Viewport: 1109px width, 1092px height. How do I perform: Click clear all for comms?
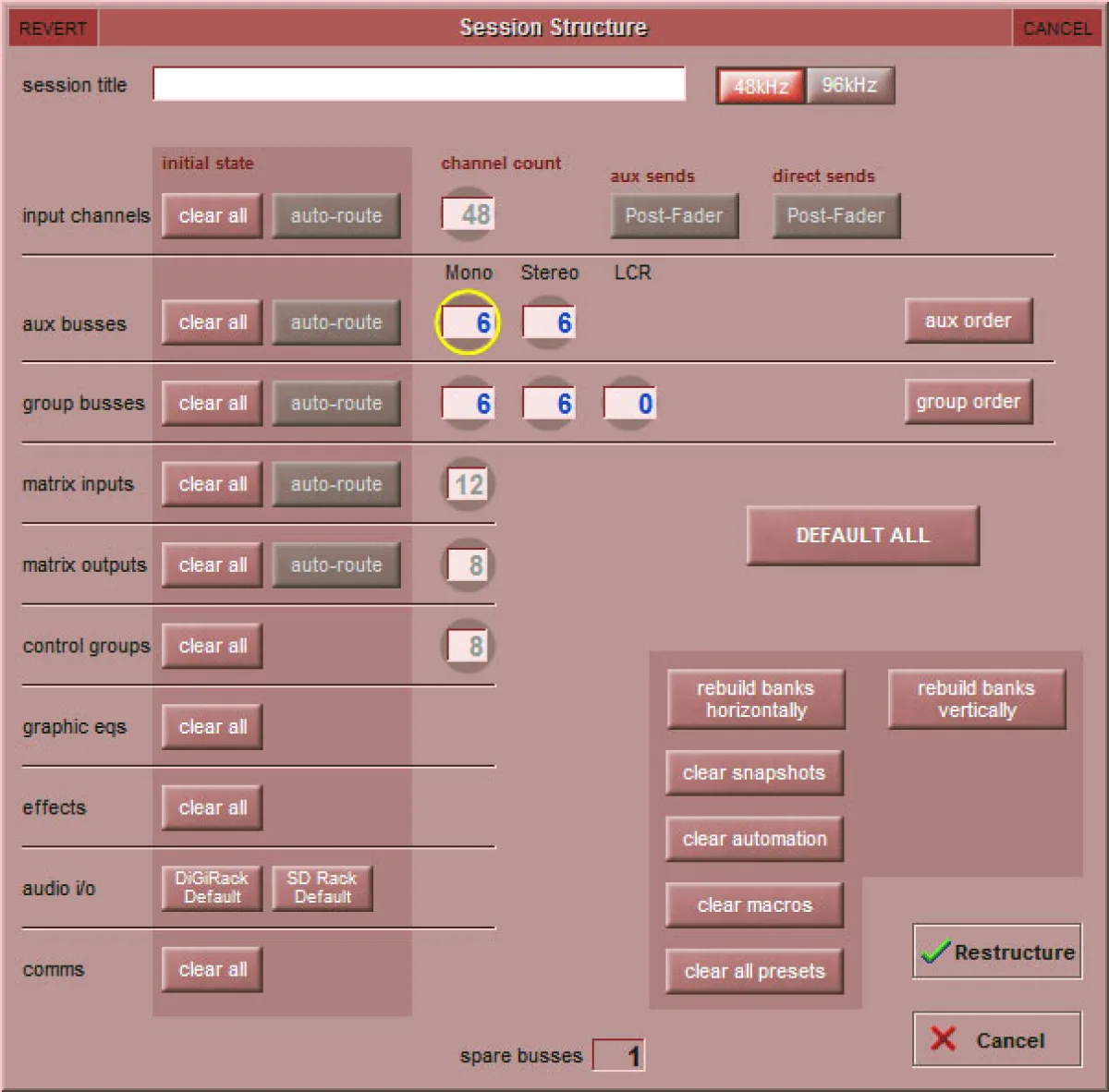pyautogui.click(x=213, y=969)
